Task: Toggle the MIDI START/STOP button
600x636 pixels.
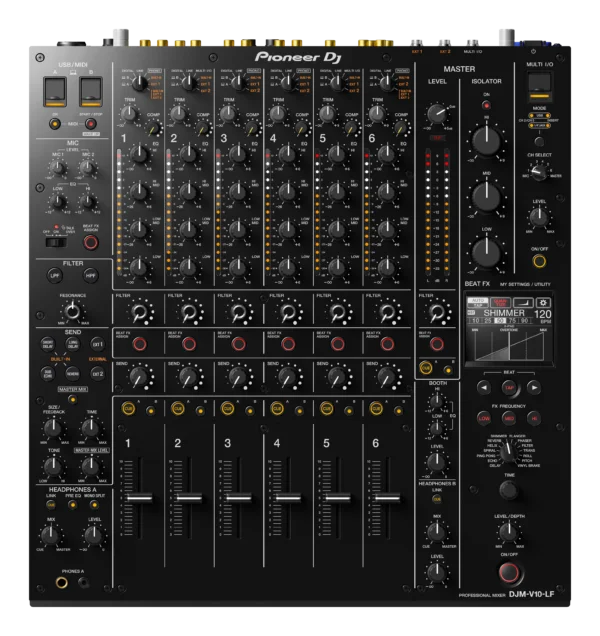Action: point(91,123)
